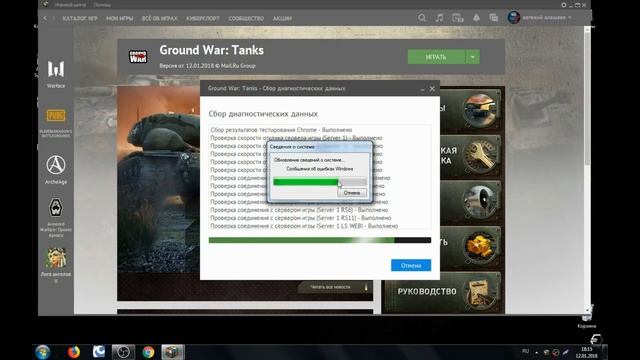Click Отмена in the Сведения о системе popup
Viewport: 640px width, 360px height.
click(x=351, y=193)
